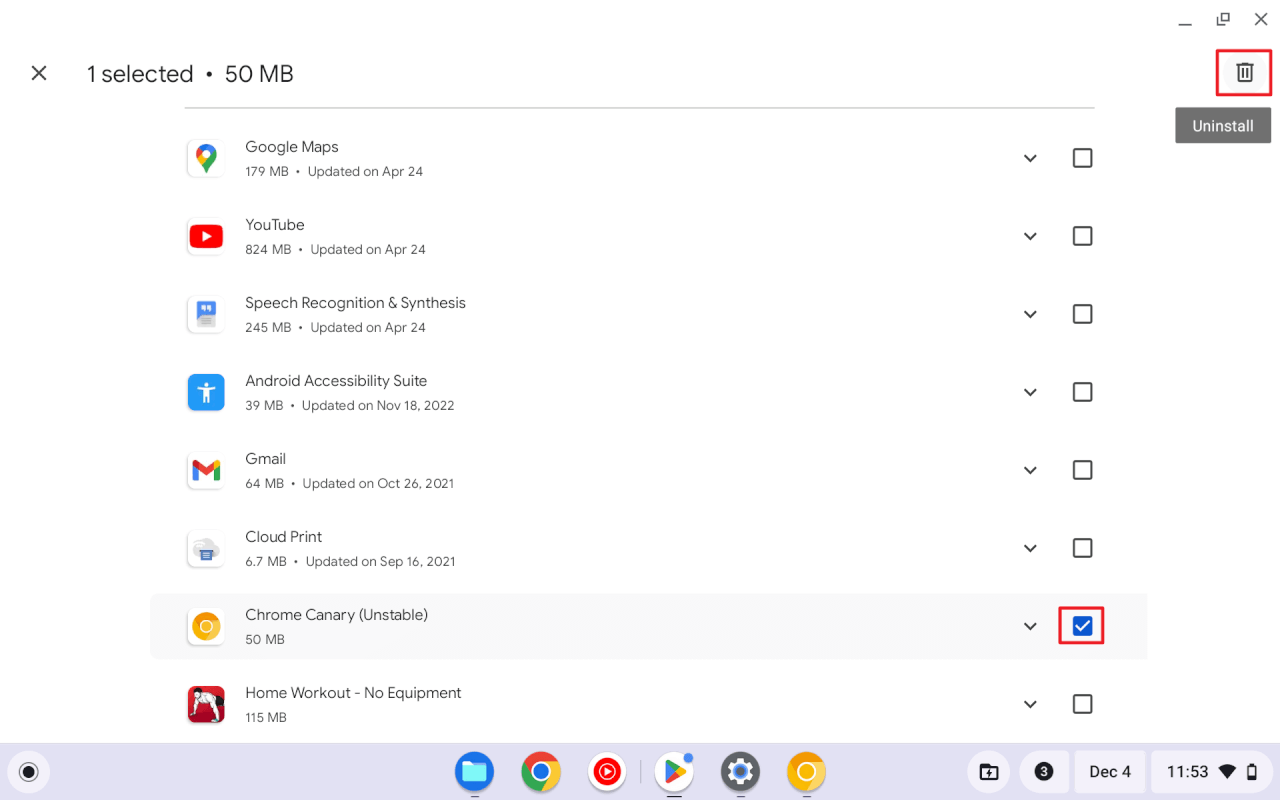This screenshot has height=800, width=1280.
Task: Click Android Accessibility Suite name text
Action: (x=336, y=381)
